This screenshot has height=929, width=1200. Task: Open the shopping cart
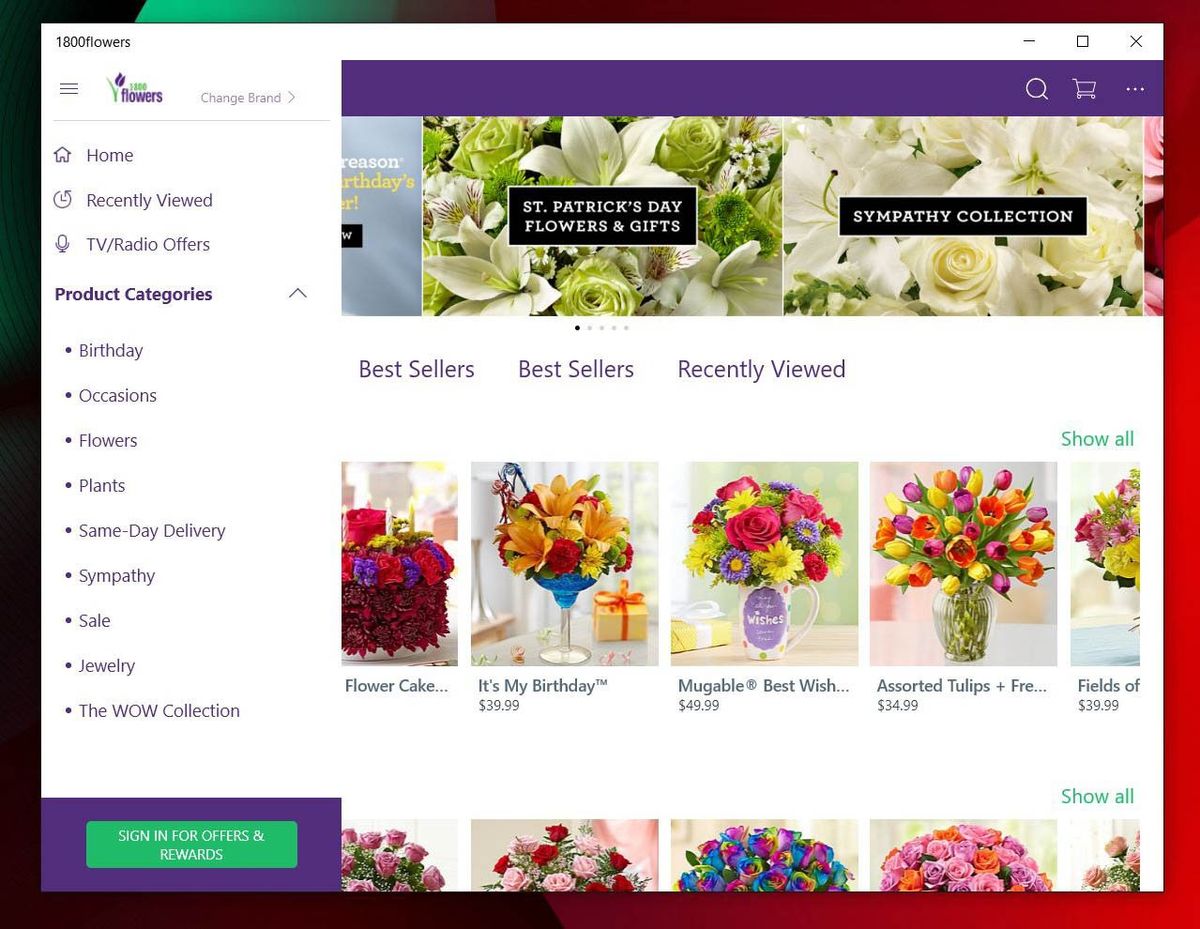(x=1083, y=89)
